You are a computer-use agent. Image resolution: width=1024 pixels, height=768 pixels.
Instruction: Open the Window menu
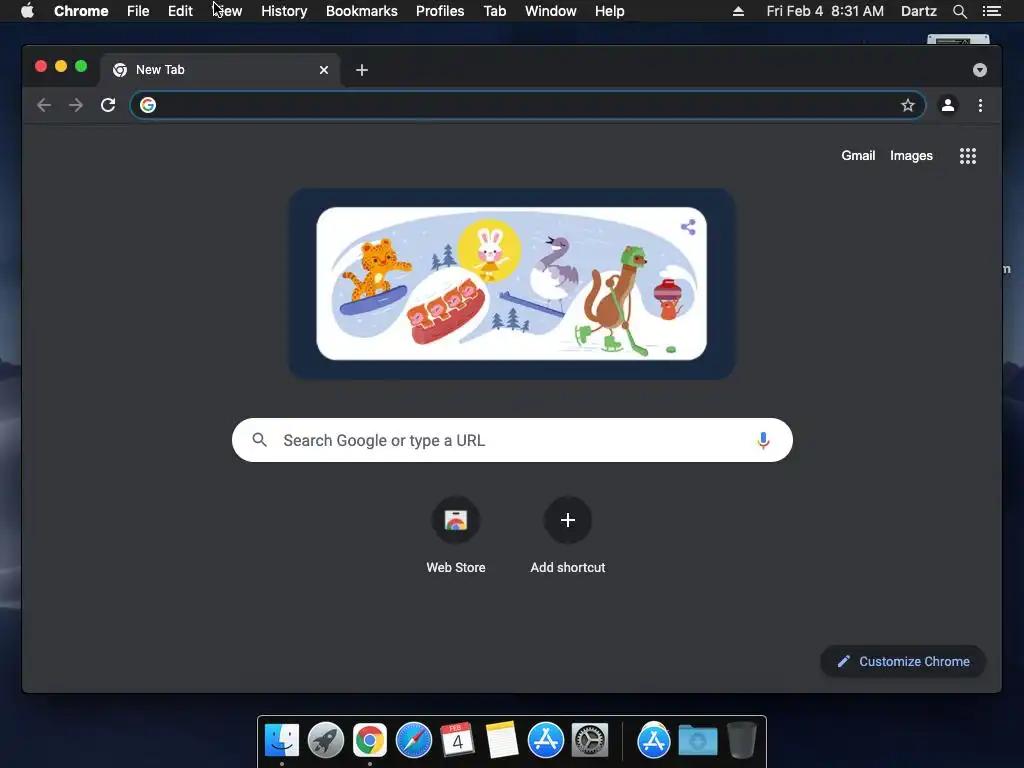(551, 11)
